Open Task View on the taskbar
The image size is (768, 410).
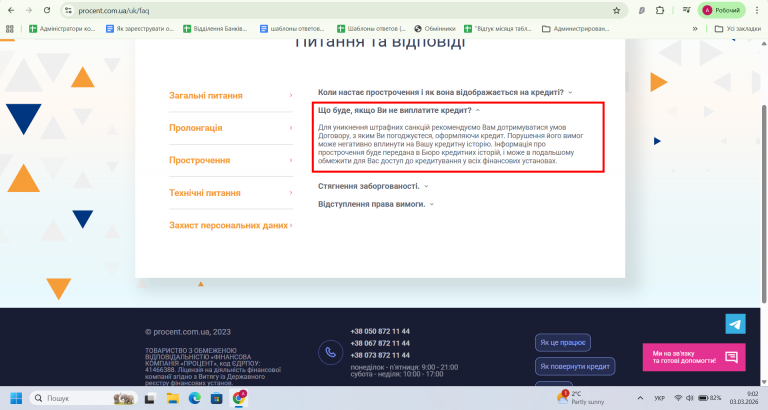coord(149,398)
